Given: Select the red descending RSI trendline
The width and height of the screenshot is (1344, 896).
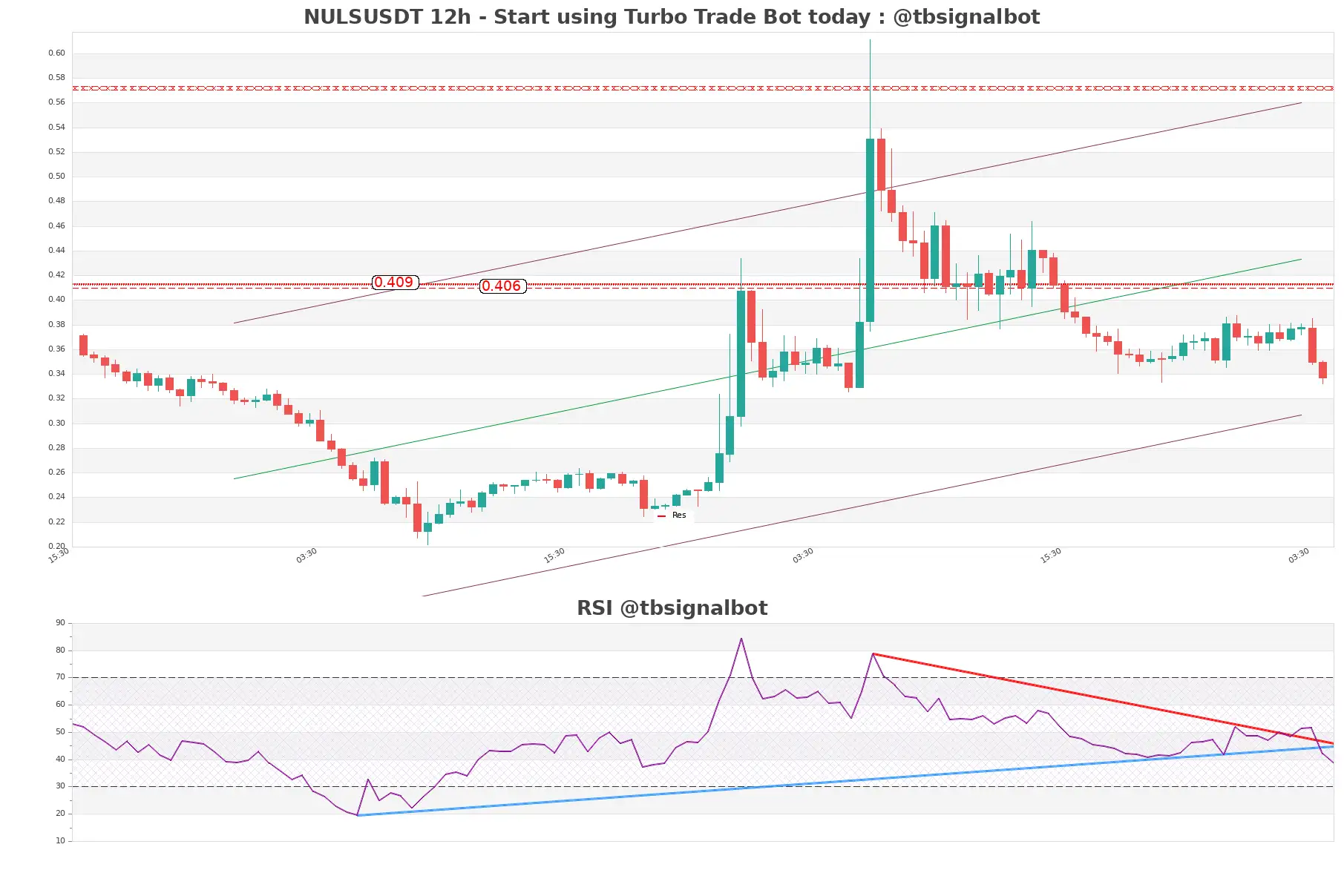Looking at the screenshot, I should pyautogui.click(x=1103, y=699).
